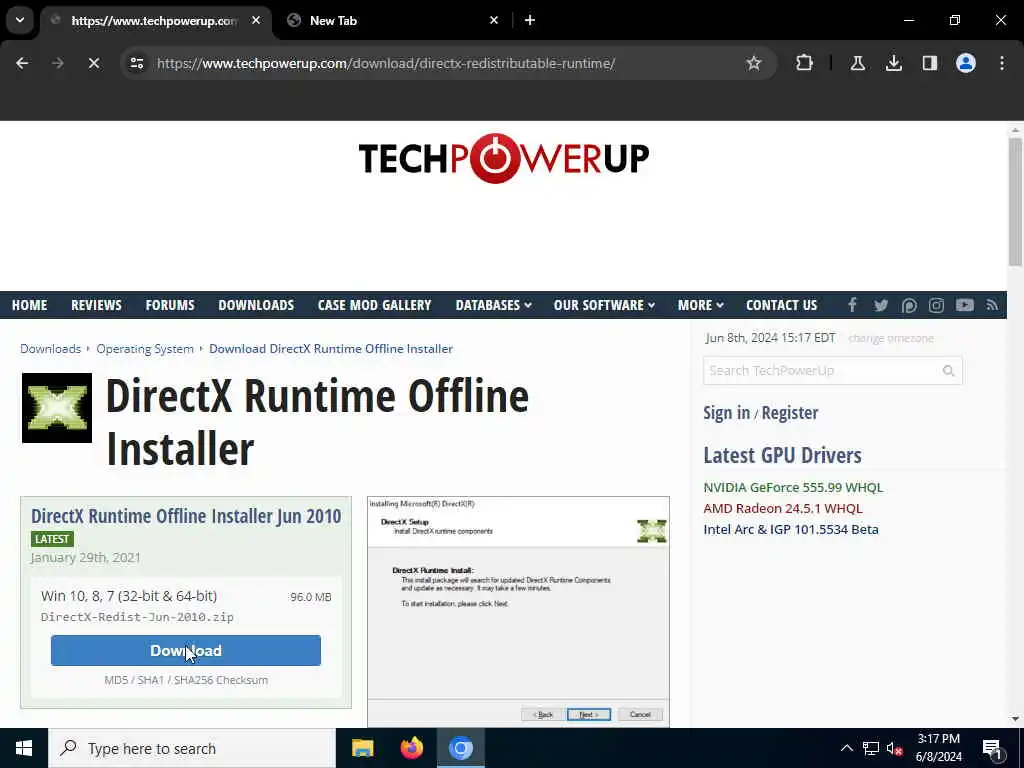Open NVIDIA GeForce 555.99 WHQL driver link
1024x768 pixels.
point(793,487)
